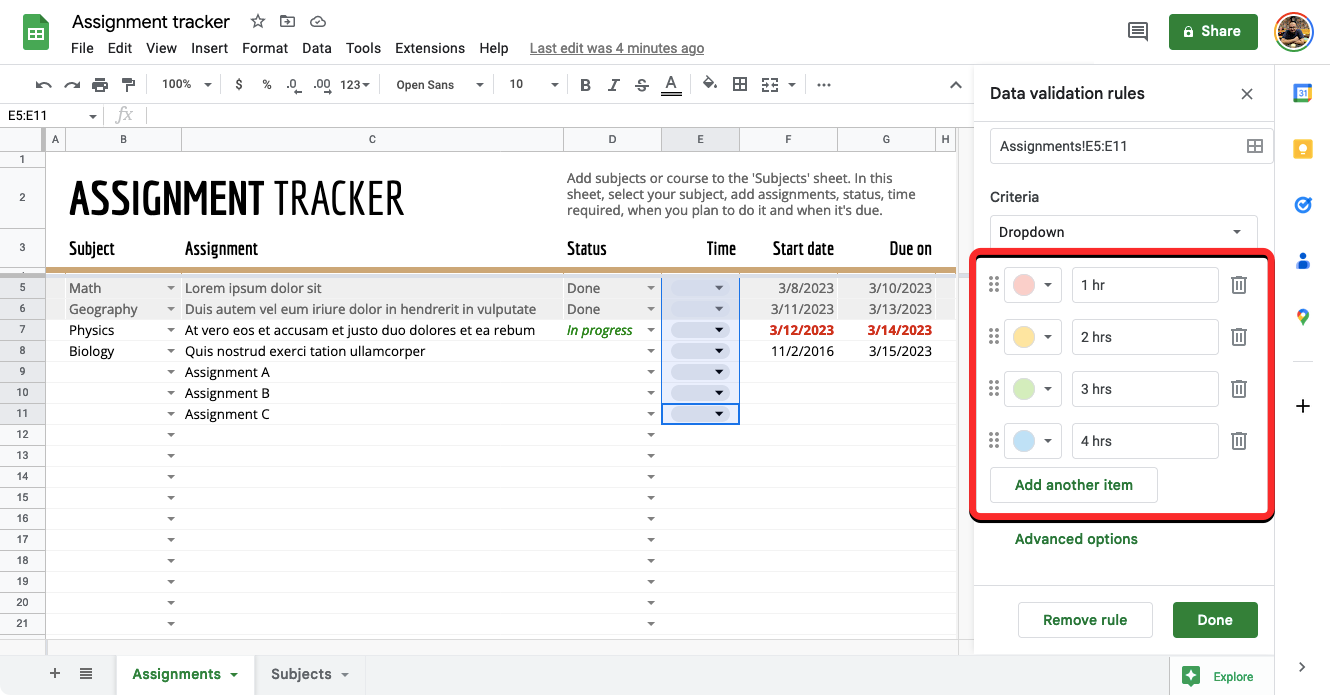Image resolution: width=1330 pixels, height=695 pixels.
Task: Change the color swatch for '3 hrs'
Action: pyautogui.click(x=1032, y=389)
